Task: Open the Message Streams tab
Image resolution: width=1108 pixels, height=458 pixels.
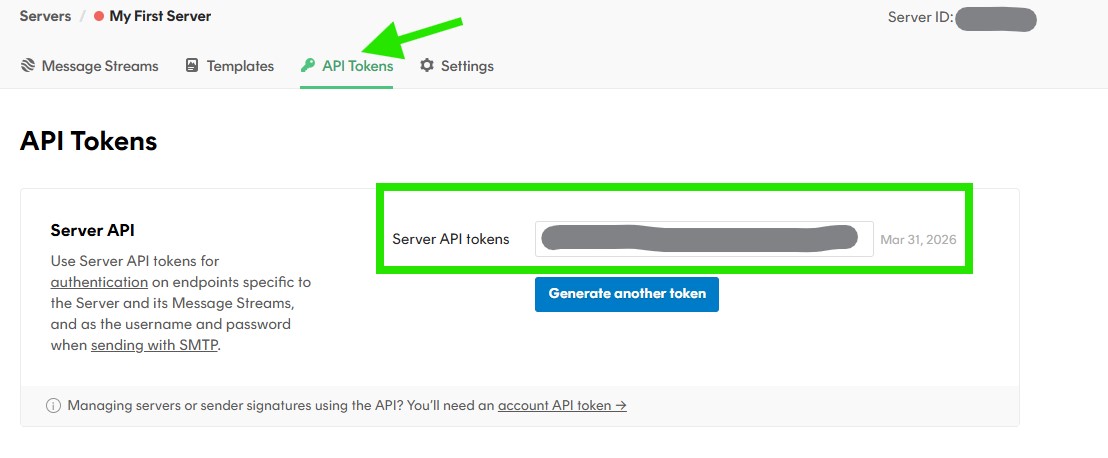Action: [x=100, y=66]
